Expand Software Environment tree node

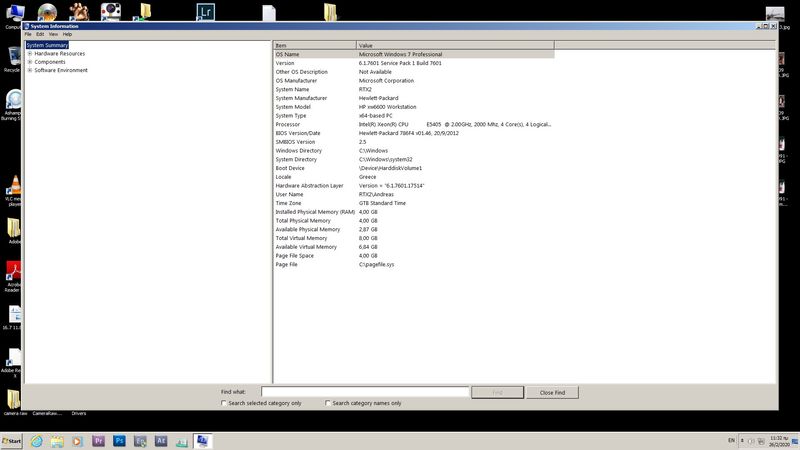30,70
